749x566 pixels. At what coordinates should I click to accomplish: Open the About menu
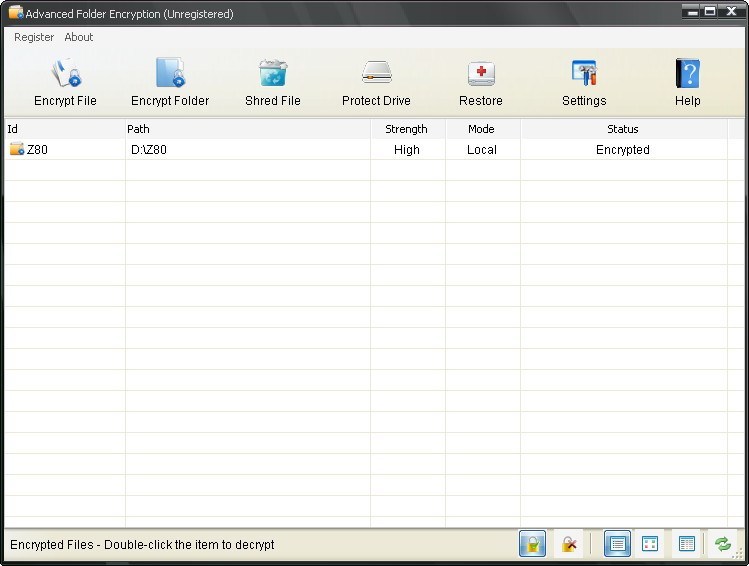(x=79, y=37)
